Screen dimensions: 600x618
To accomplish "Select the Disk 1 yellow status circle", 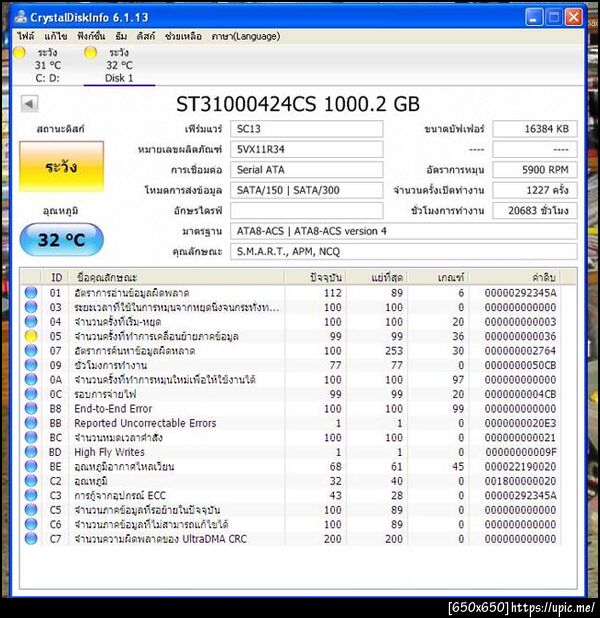I will coord(91,53).
